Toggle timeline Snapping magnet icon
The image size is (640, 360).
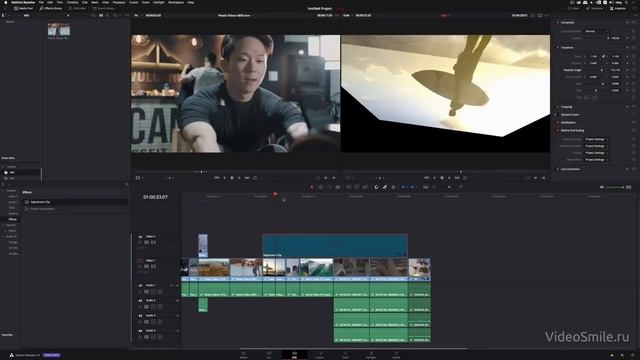pyautogui.click(x=376, y=187)
